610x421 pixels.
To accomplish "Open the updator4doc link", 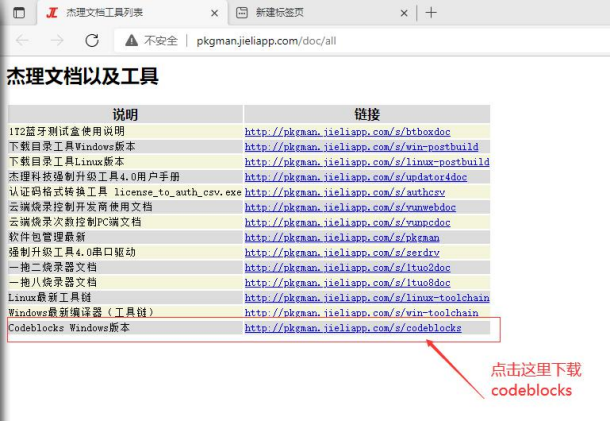I will (356, 177).
